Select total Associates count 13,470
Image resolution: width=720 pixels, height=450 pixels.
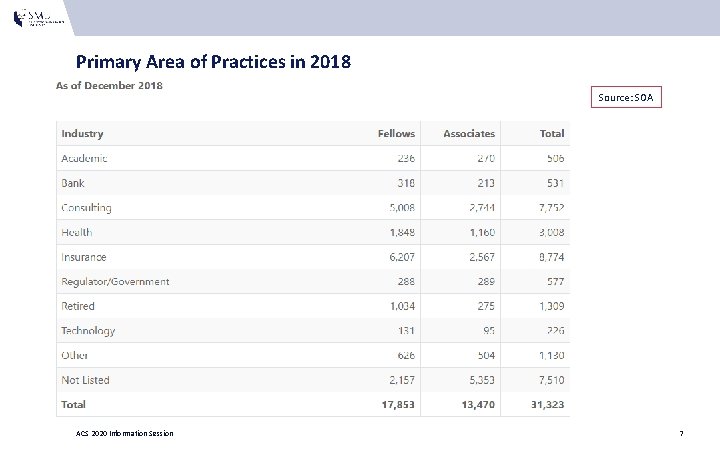pos(478,405)
